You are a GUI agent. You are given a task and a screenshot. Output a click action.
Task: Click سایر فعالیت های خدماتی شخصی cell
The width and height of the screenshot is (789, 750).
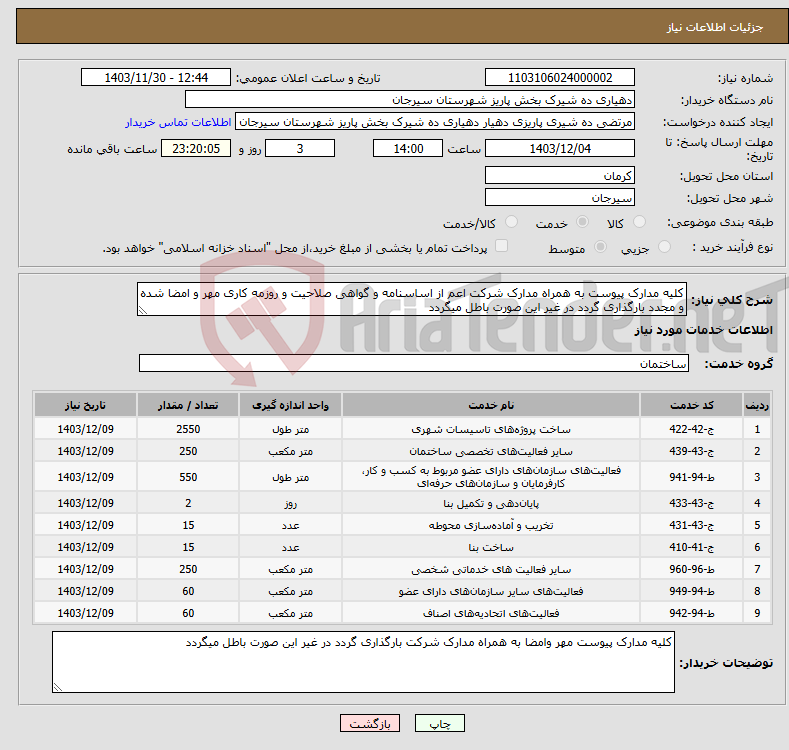[491, 569]
